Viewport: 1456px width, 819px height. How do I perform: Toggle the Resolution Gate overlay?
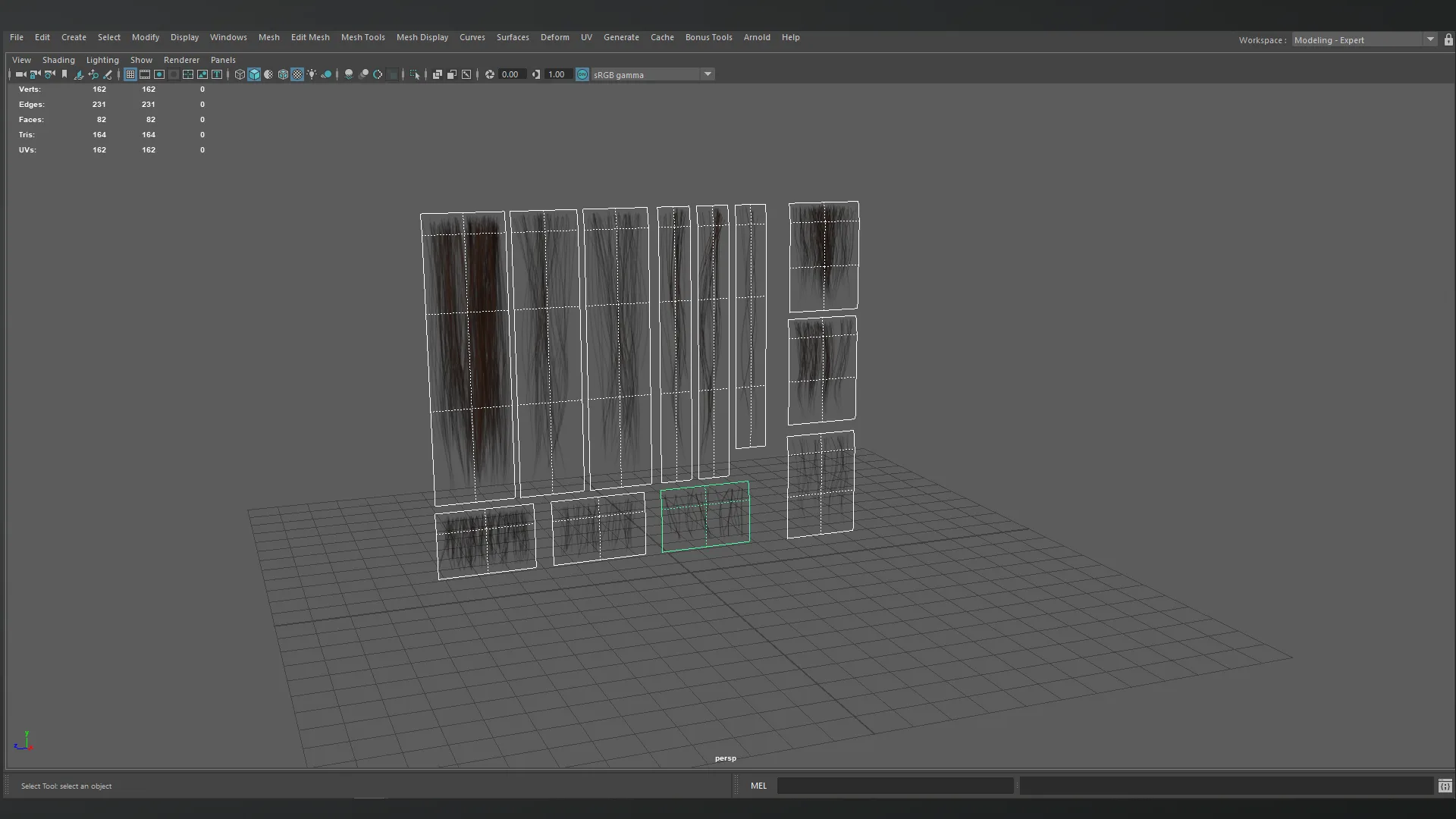click(159, 74)
